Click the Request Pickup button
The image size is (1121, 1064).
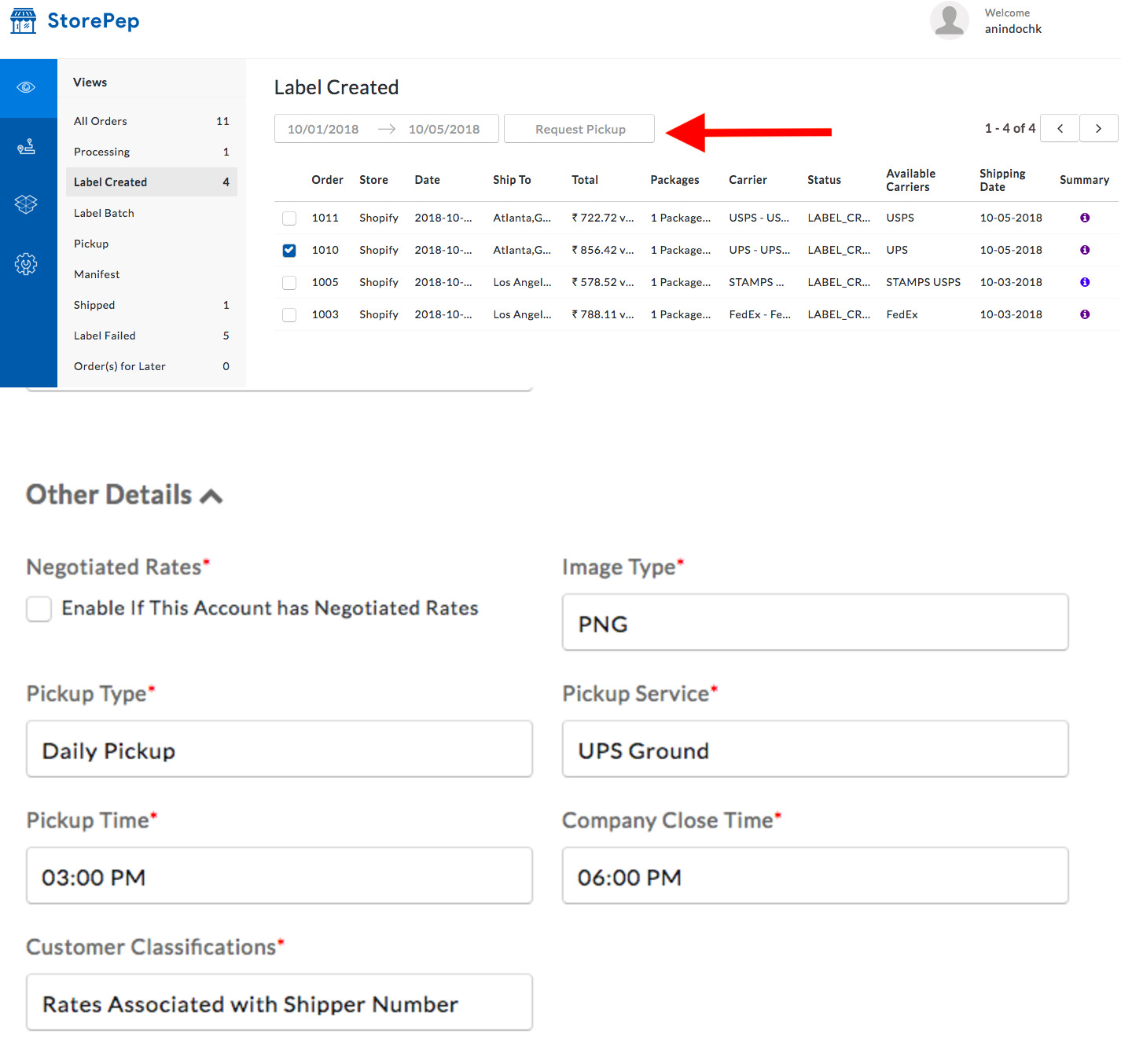[x=579, y=129]
